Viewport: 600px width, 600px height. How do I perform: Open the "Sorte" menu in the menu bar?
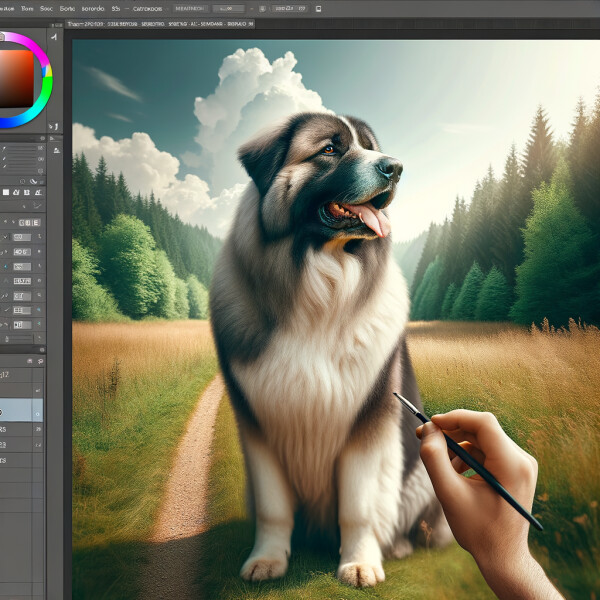(x=67, y=7)
